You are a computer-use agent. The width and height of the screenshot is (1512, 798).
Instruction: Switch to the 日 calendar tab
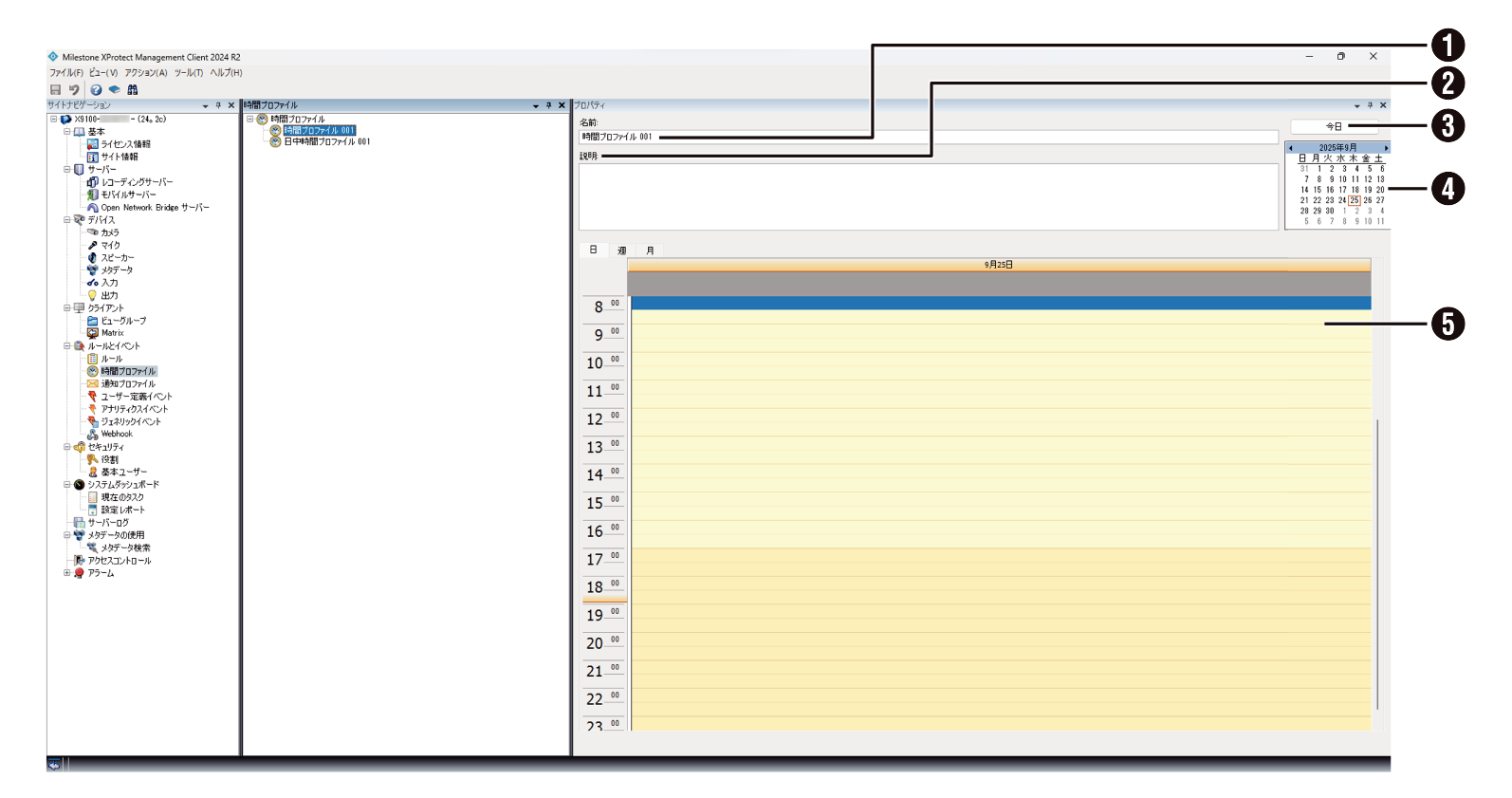click(594, 251)
